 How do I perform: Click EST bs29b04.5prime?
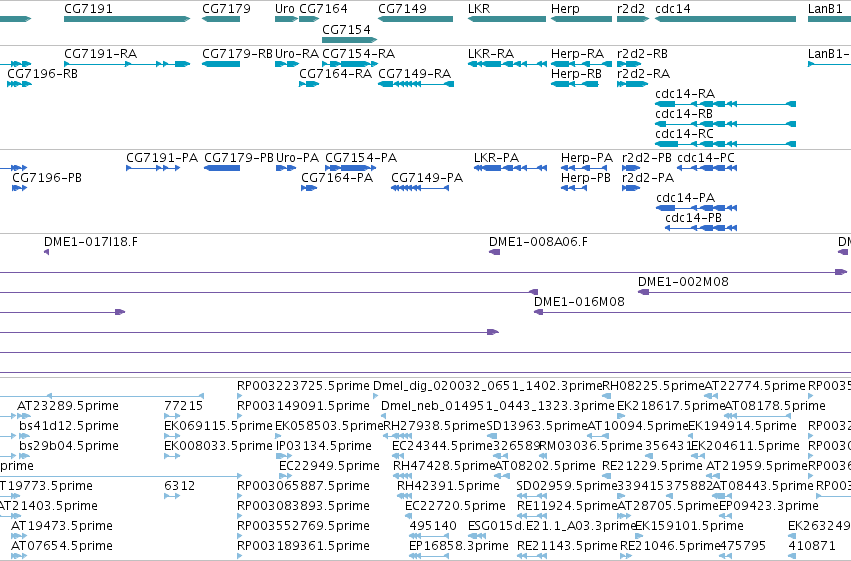[x=69, y=446]
